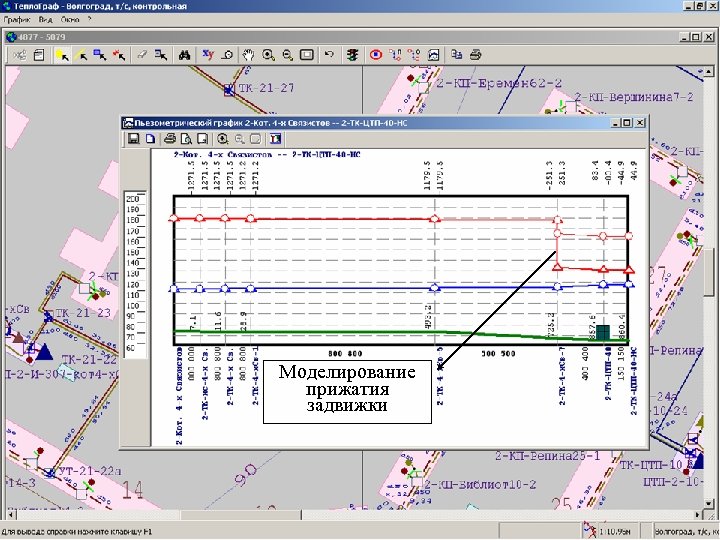The height and width of the screenshot is (540, 720).
Task: Save the piezometric graph with diskette icon
Action: 132,139
